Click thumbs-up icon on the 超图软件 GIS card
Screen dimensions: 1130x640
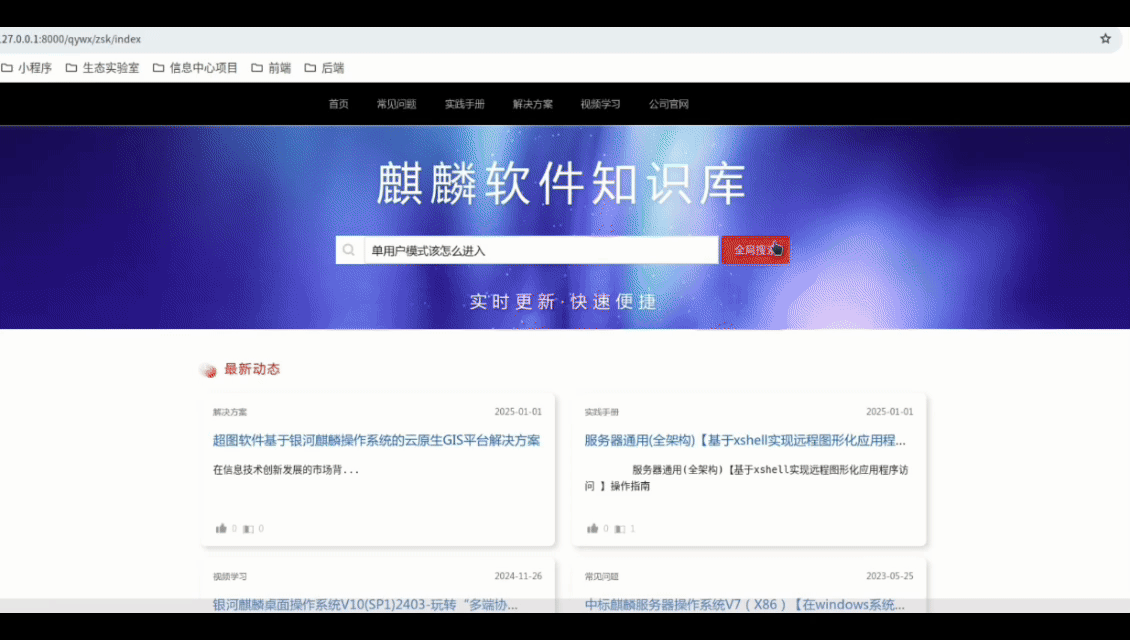(221, 528)
